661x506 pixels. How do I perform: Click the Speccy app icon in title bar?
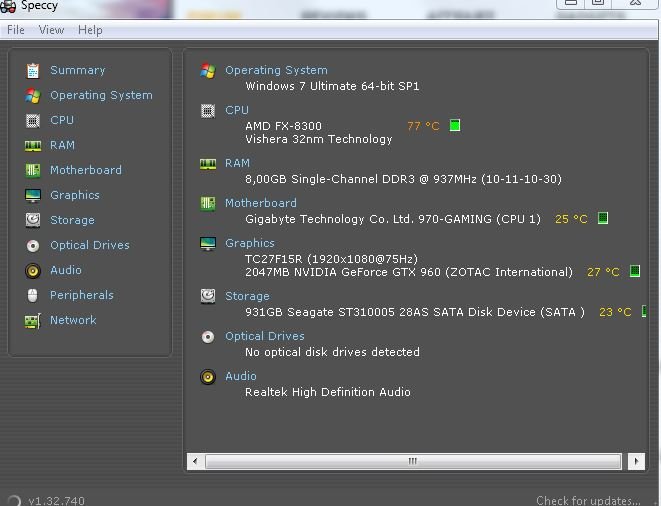coord(8,6)
